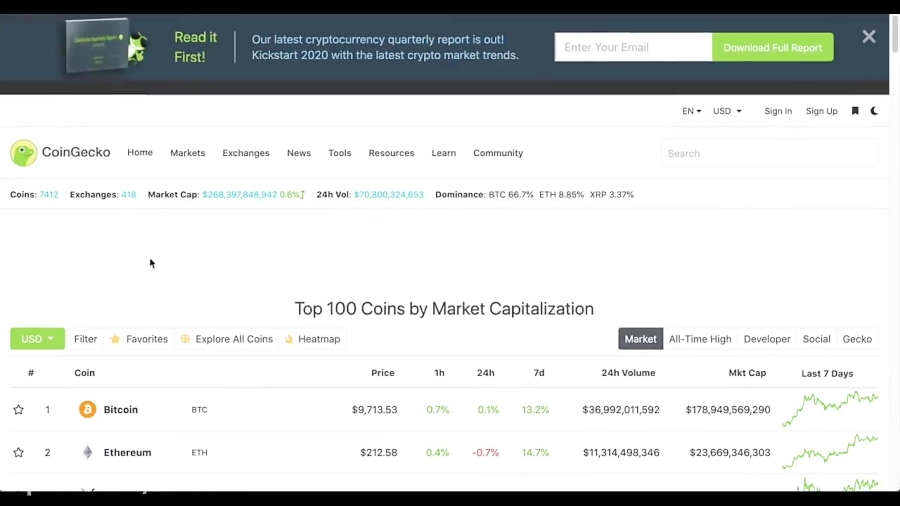The width and height of the screenshot is (900, 506).
Task: Focus the Search input box
Action: (769, 153)
